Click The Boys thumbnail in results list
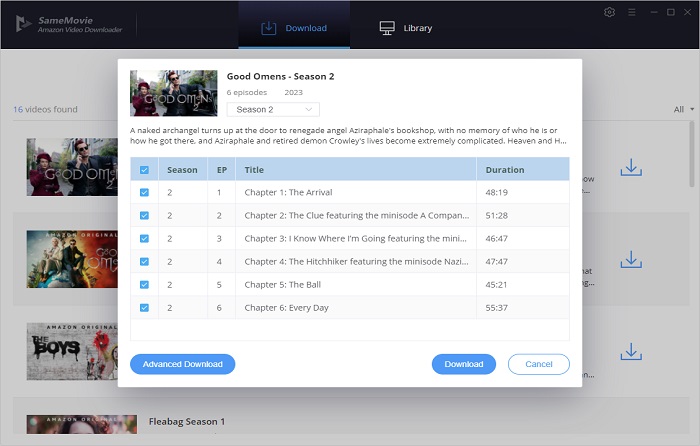Viewport: 700px width, 446px height. tap(72, 351)
